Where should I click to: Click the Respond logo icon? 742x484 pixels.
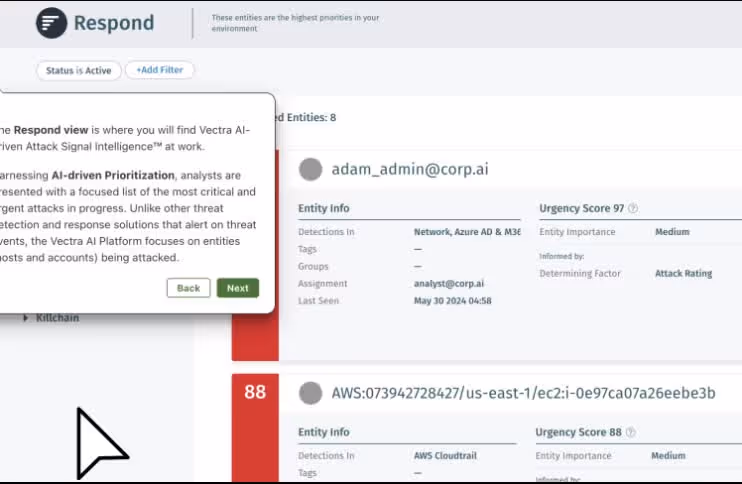point(51,23)
